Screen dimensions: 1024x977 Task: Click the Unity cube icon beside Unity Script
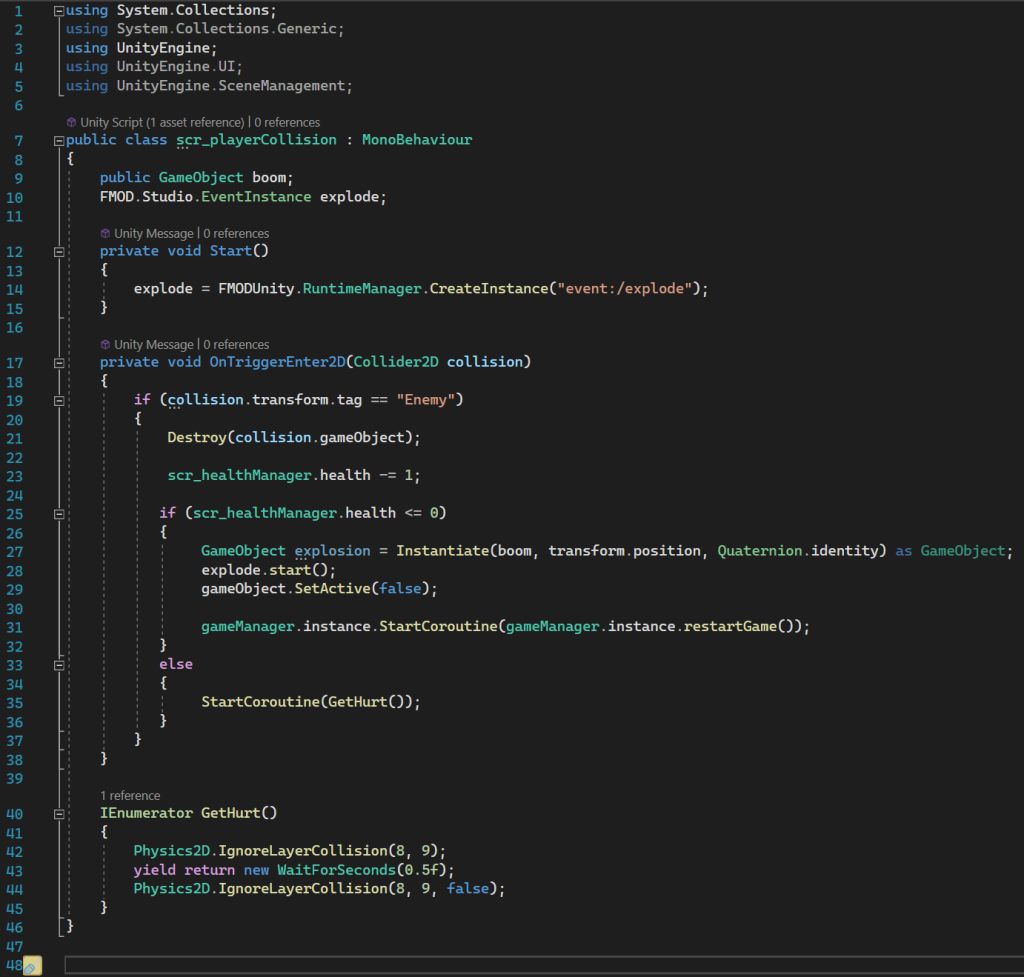click(71, 122)
